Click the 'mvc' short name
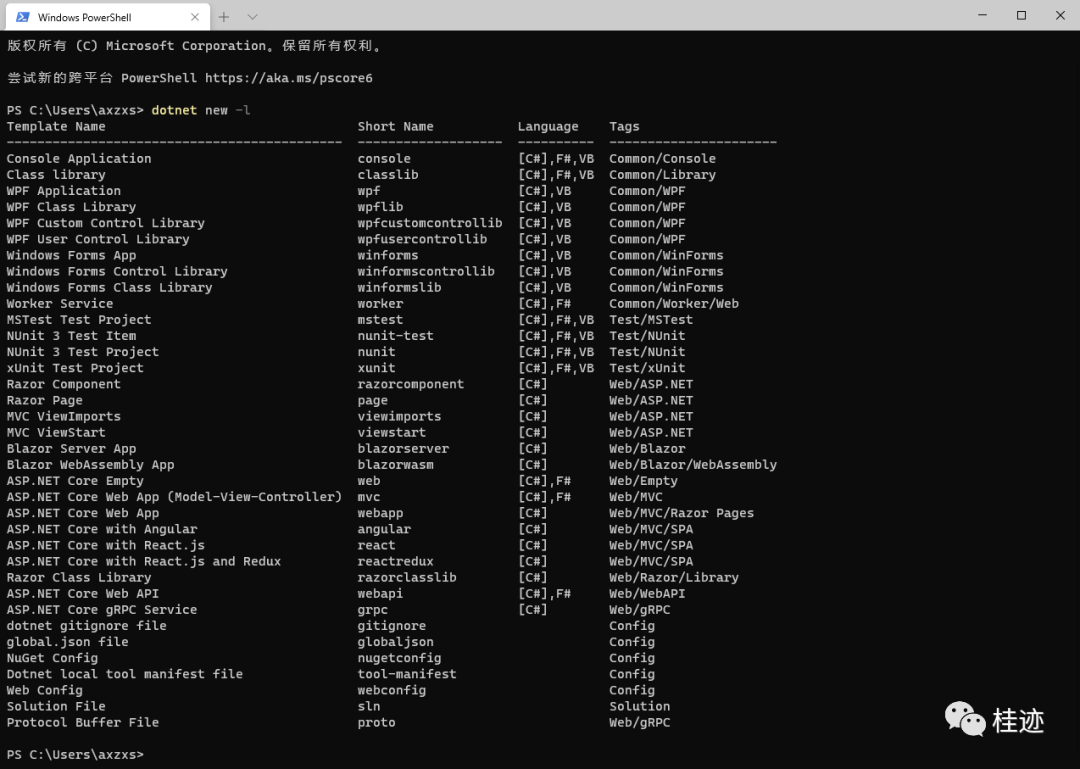This screenshot has height=769, width=1080. click(x=369, y=497)
